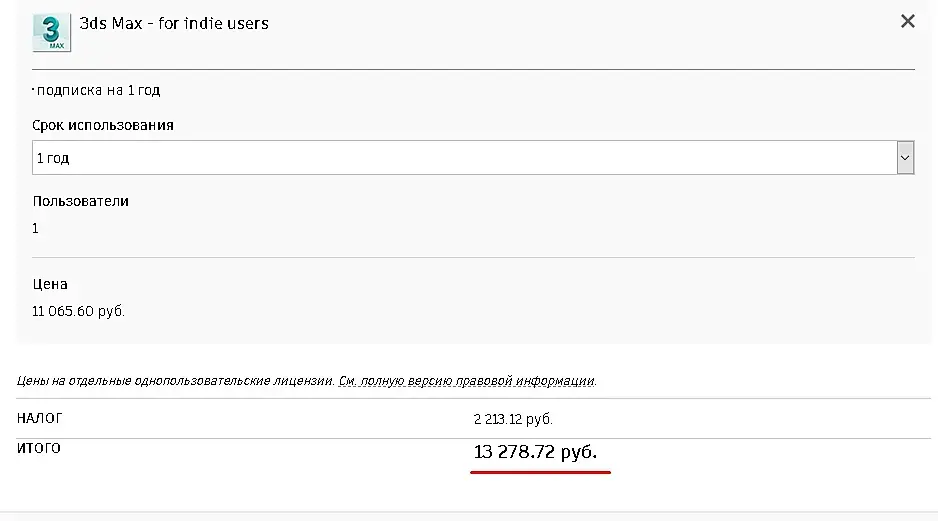
Task: Click the total 13 278.72 руб.
Action: coord(535,453)
